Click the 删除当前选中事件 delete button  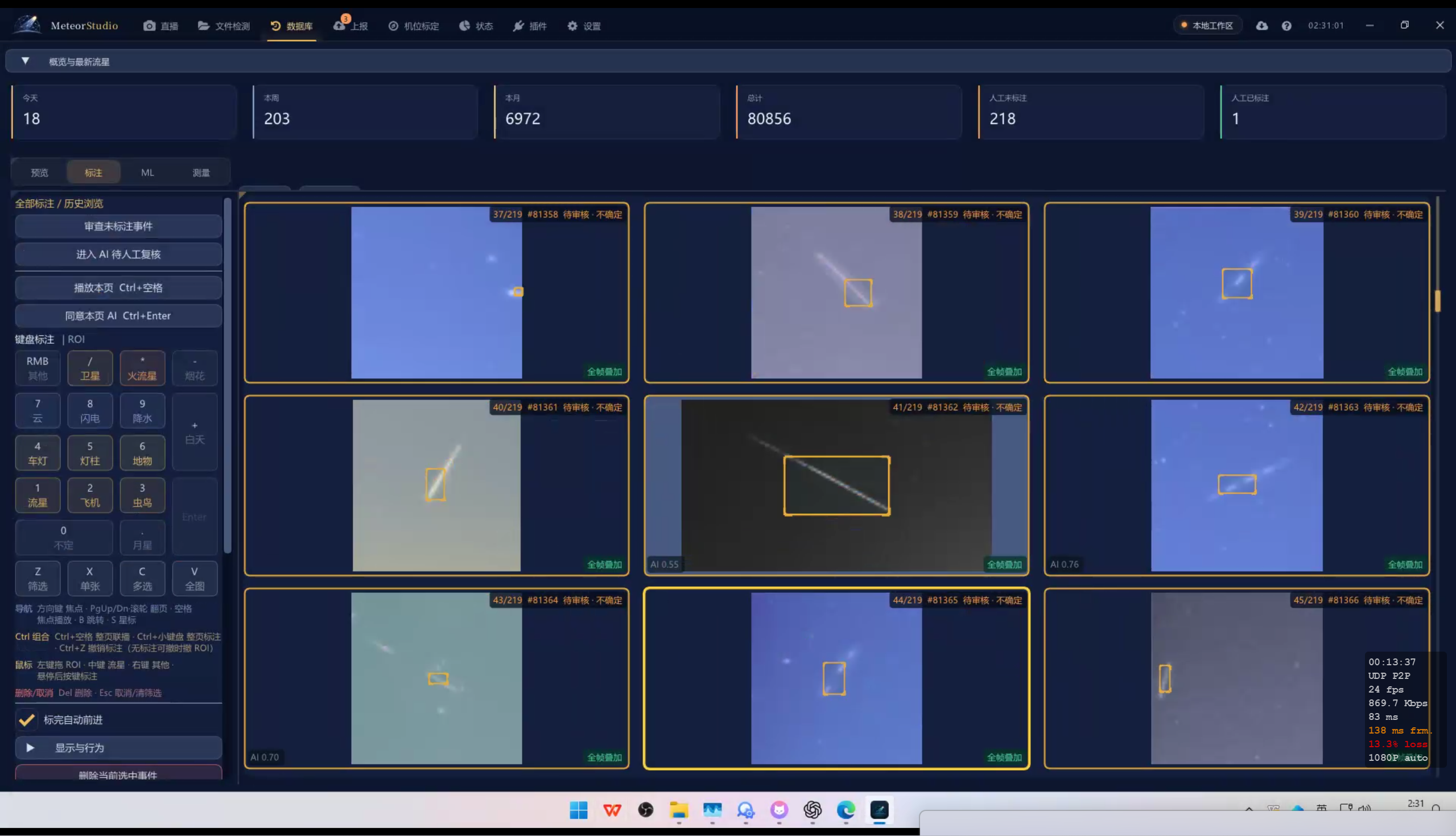[118, 773]
